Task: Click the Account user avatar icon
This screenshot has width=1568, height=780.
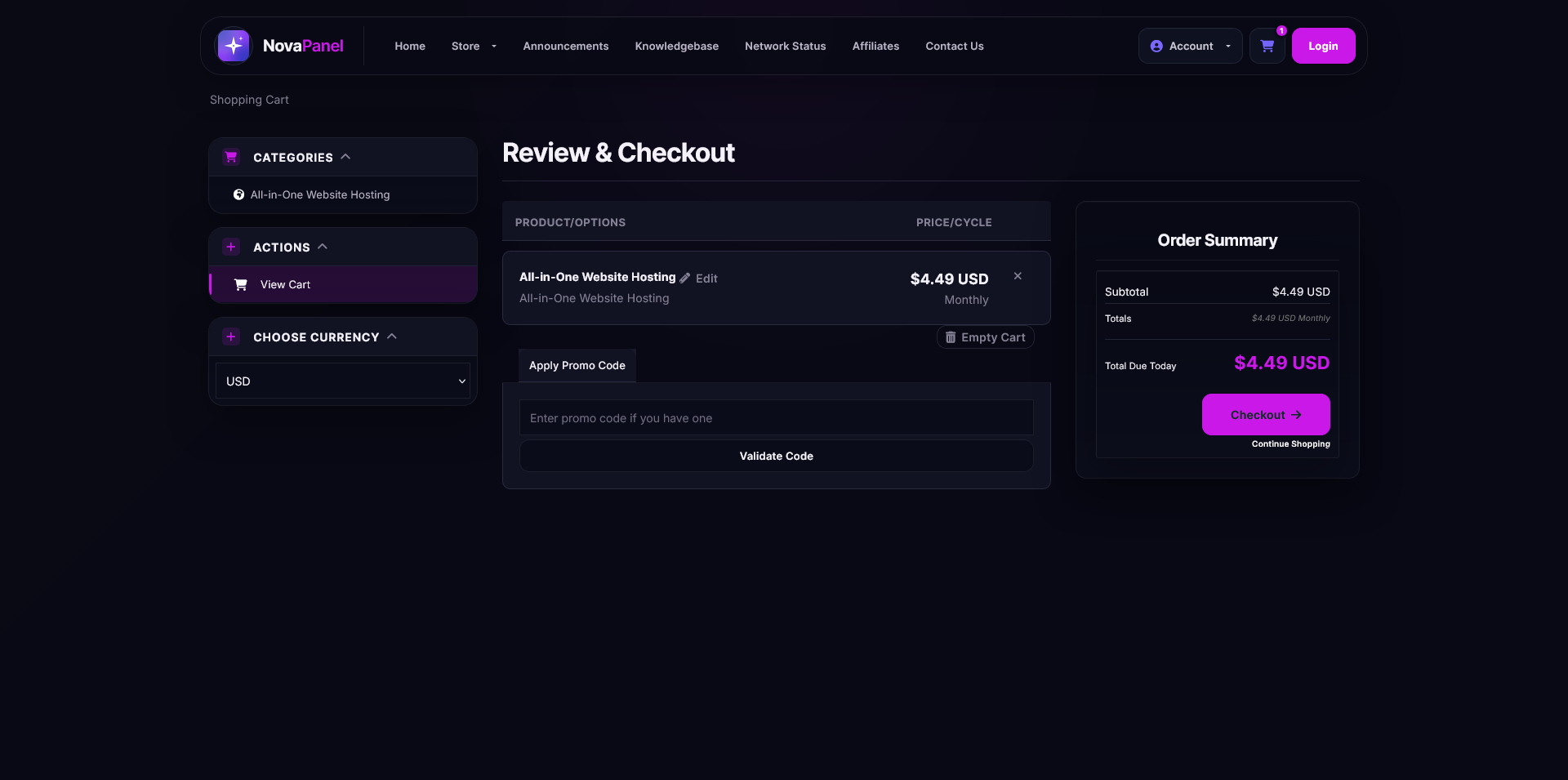Action: 1156,47
